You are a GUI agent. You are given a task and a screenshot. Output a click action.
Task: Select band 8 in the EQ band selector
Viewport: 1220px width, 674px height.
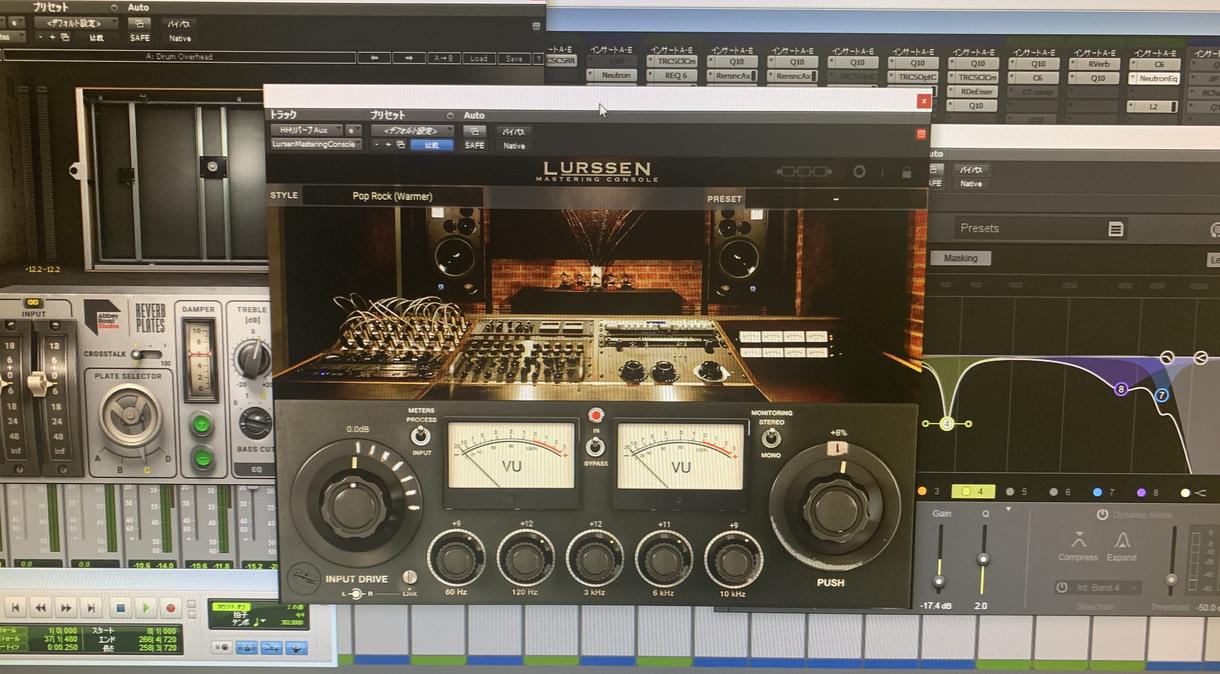pos(1147,492)
